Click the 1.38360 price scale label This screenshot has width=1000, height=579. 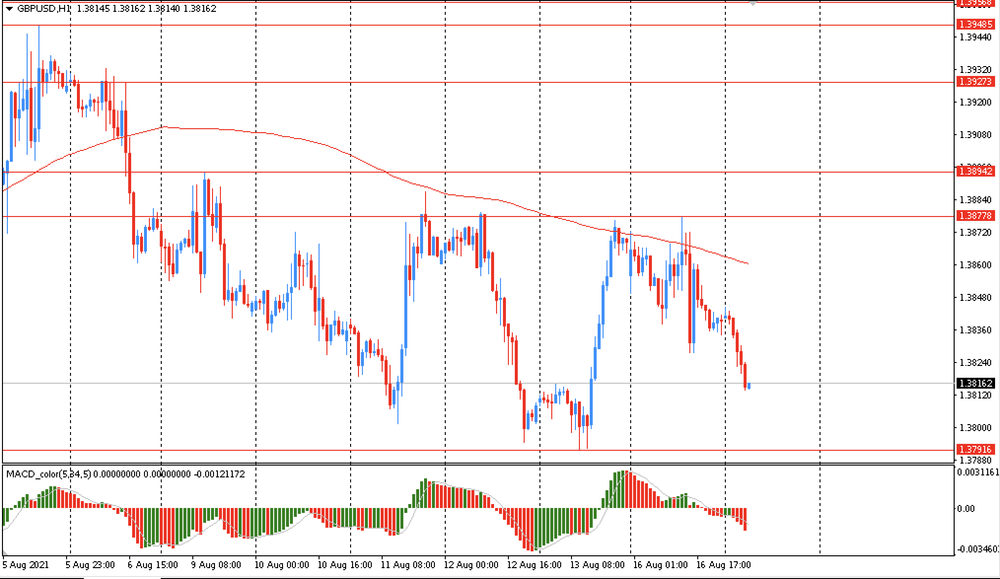point(976,330)
